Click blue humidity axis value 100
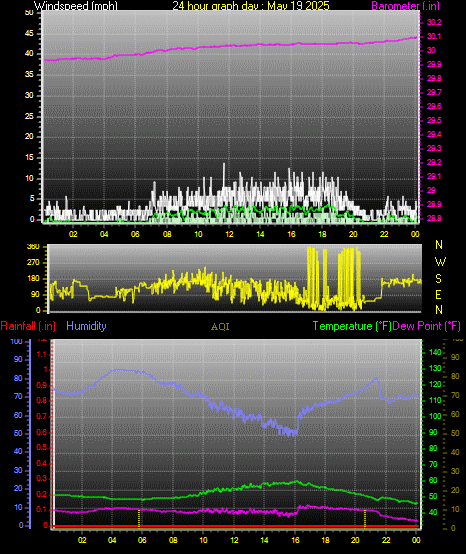 pos(17,342)
